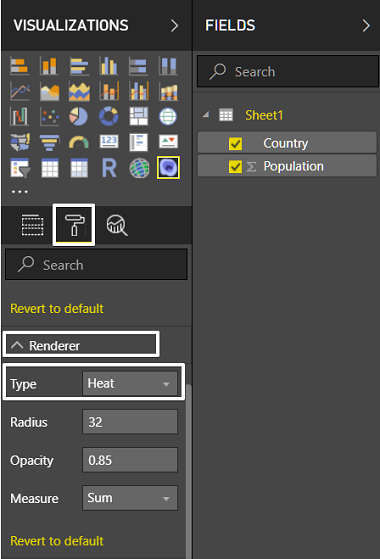
Task: Select the clustered column chart visual
Action: click(109, 66)
